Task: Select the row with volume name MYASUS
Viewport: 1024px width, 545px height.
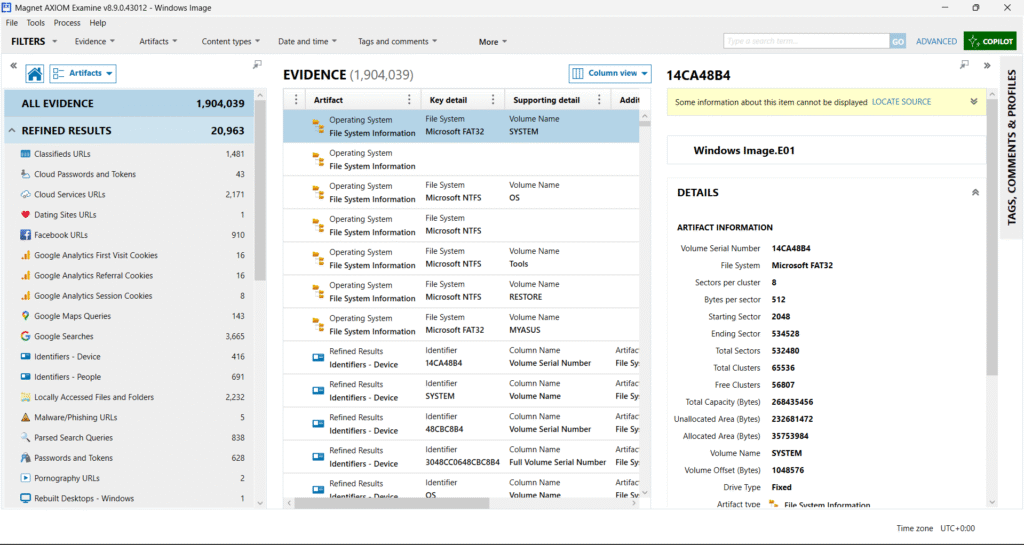Action: click(x=461, y=324)
